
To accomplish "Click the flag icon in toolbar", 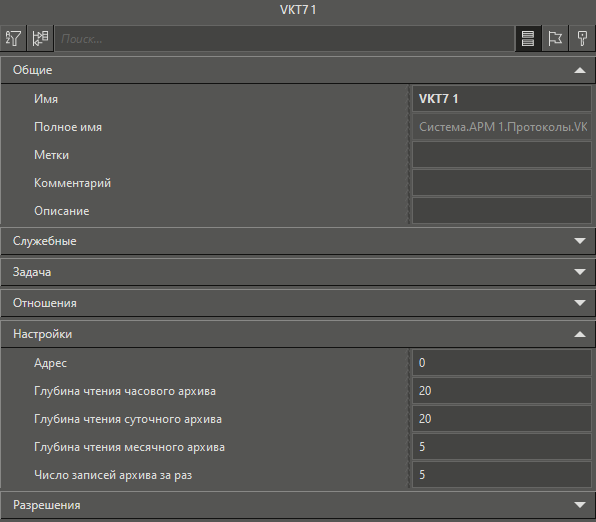I will point(555,38).
